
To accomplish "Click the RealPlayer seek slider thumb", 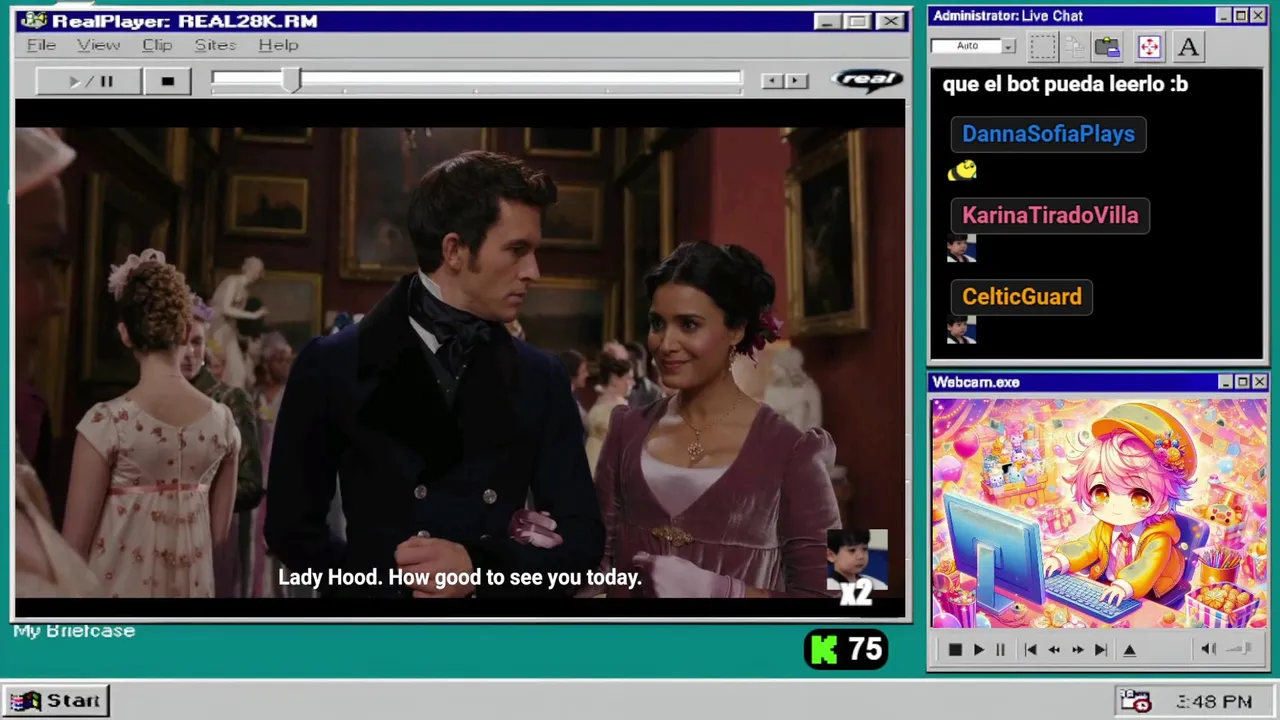I will pos(291,81).
